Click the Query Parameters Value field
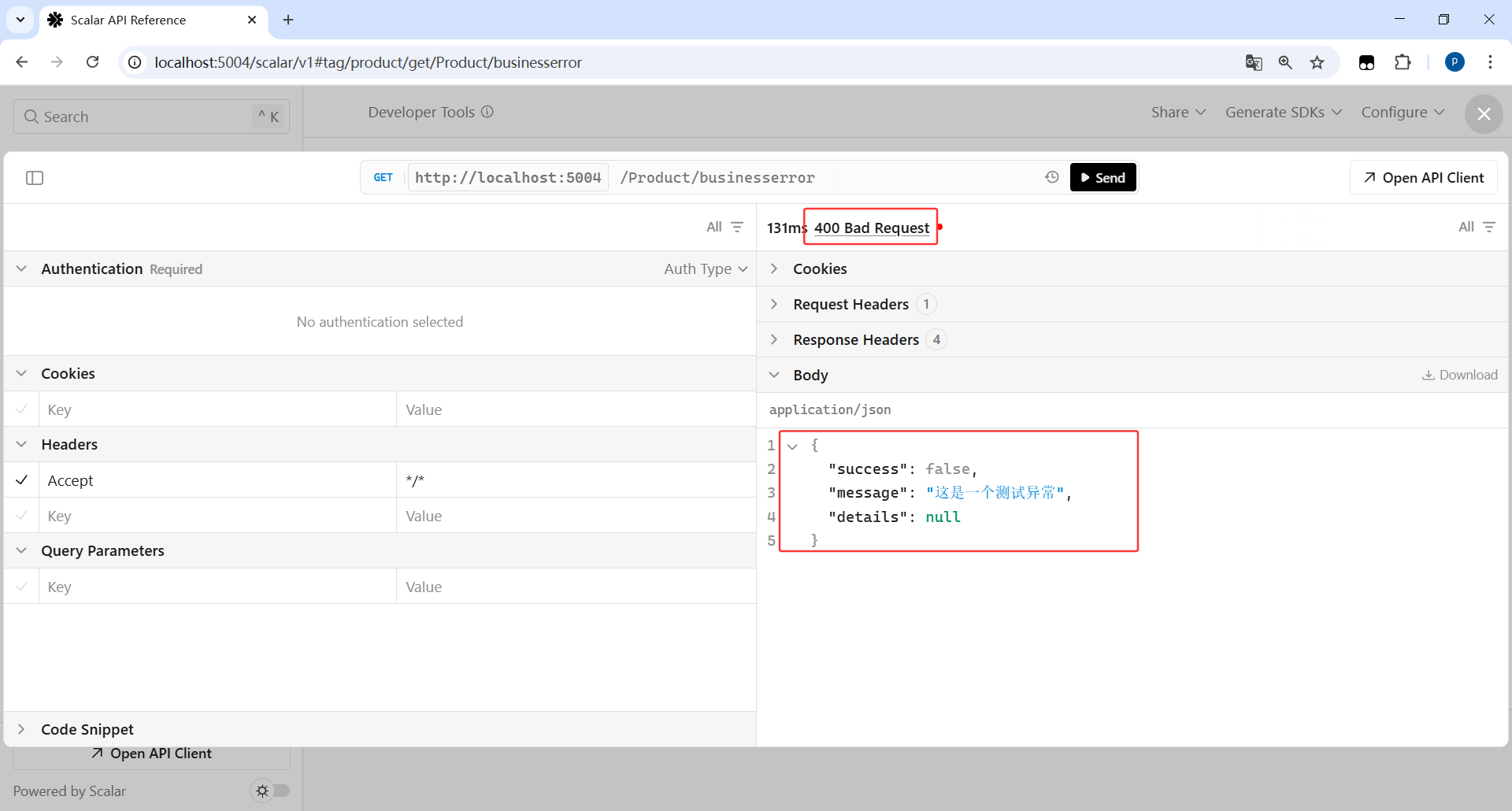The height and width of the screenshot is (811, 1512). [x=576, y=586]
